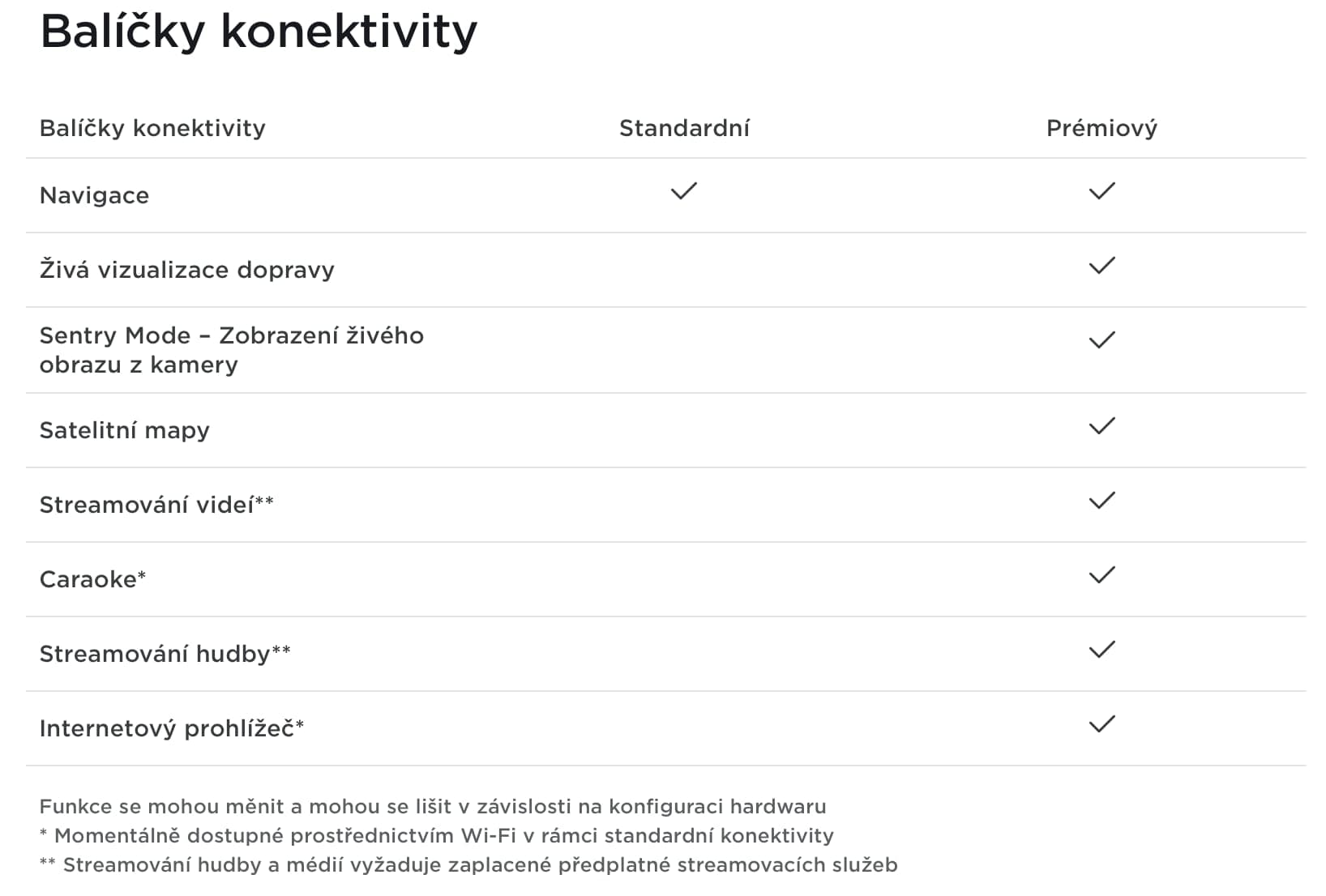Click the Balíčky konektivity table header label
1326x896 pixels.
(152, 128)
